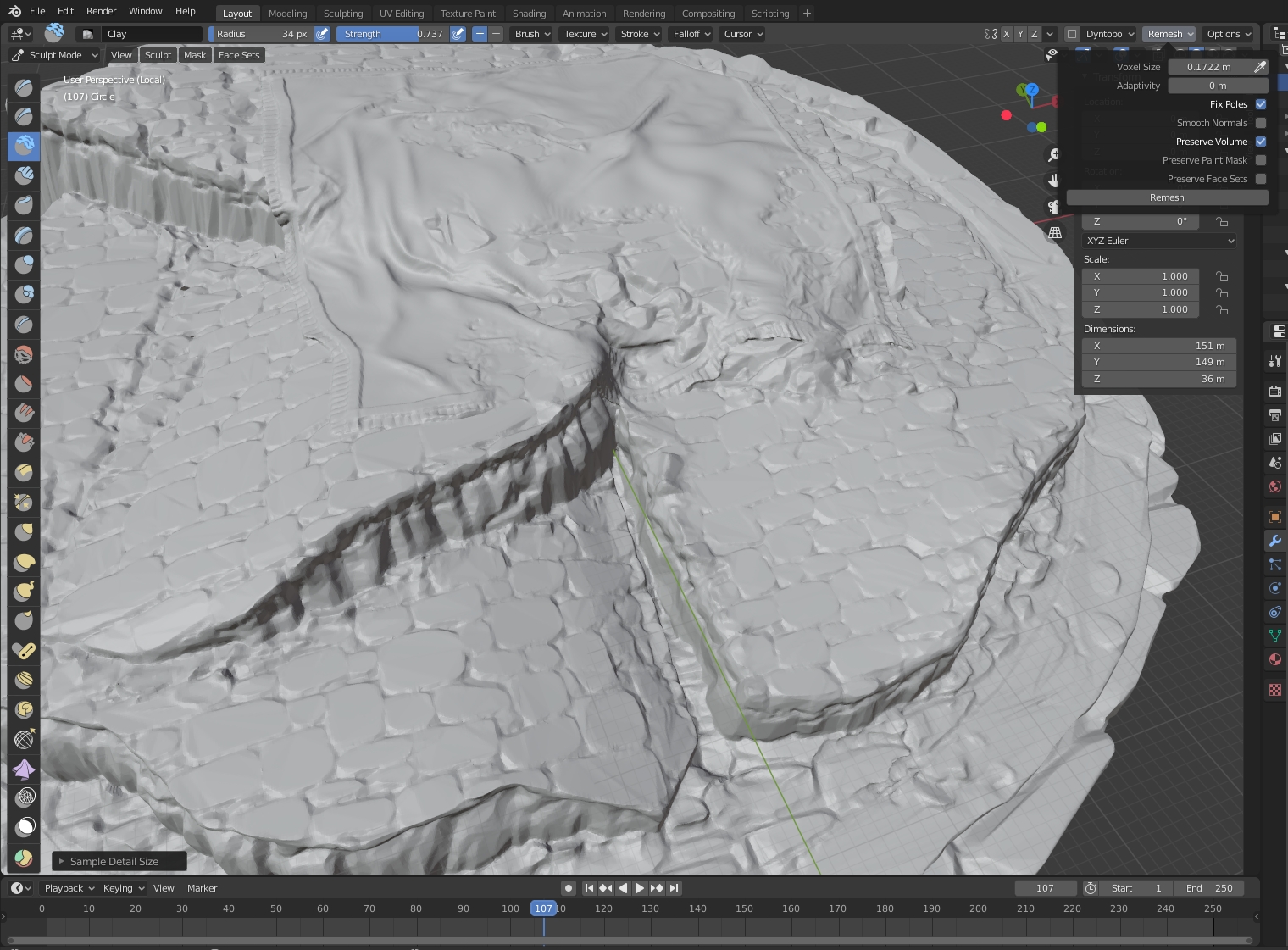The width and height of the screenshot is (1288, 950).
Task: Select the Snake Hook brush tool
Action: click(24, 591)
